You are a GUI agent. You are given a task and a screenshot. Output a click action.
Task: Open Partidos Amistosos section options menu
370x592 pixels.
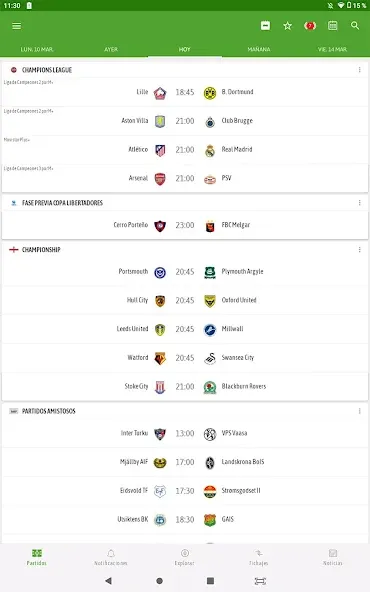coord(359,411)
